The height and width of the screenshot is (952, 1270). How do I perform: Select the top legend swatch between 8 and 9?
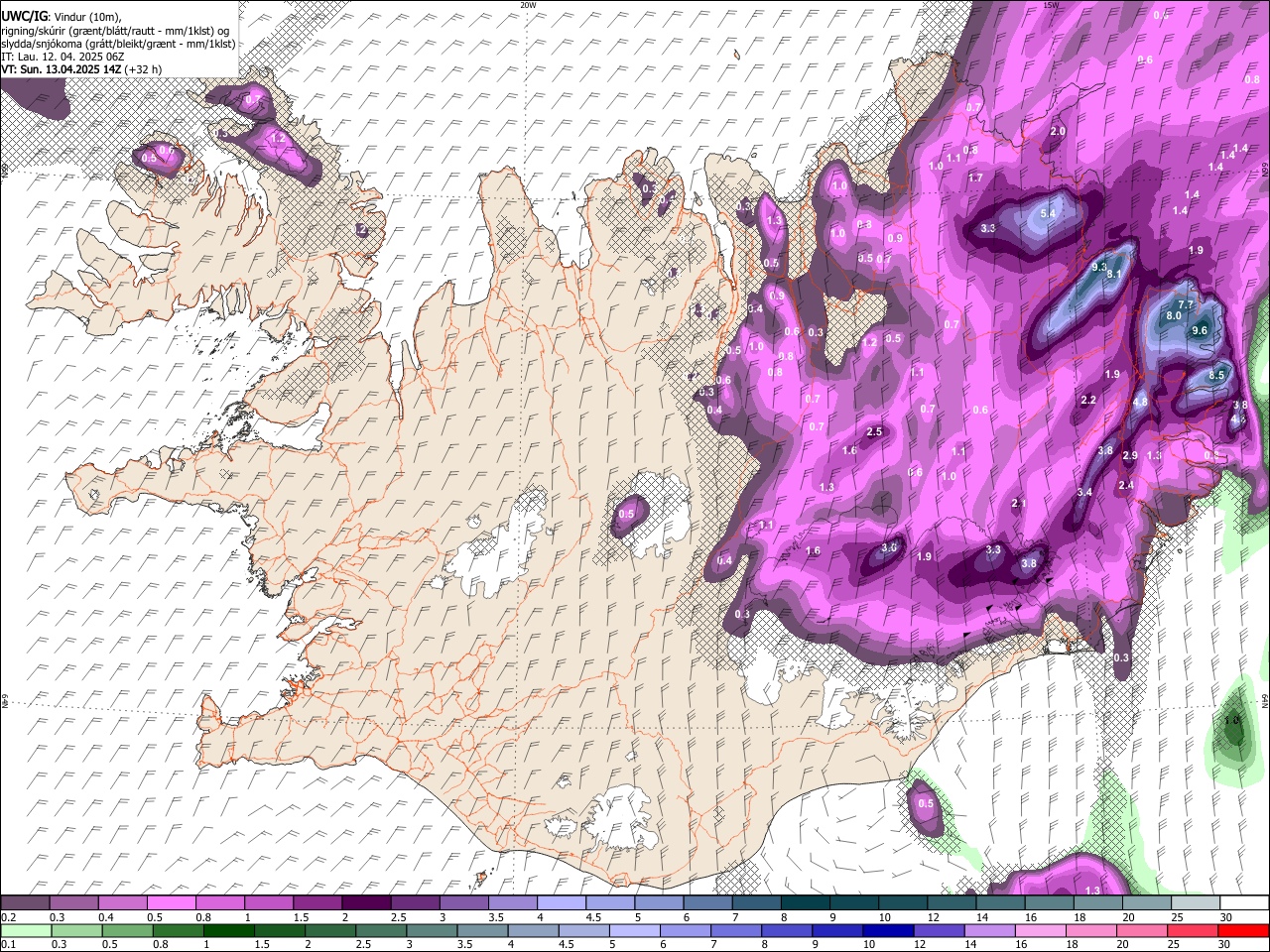coord(805,902)
